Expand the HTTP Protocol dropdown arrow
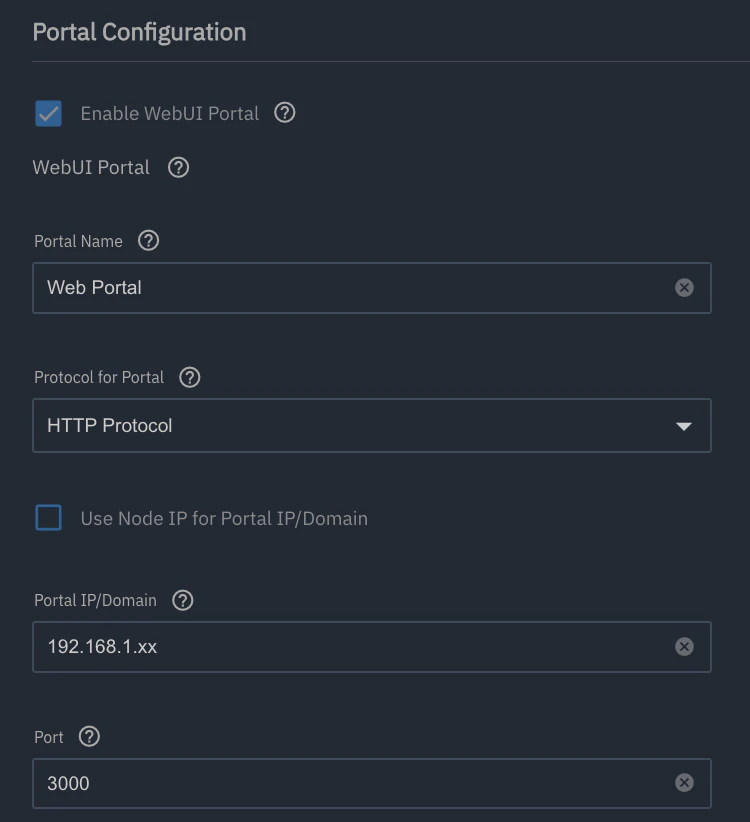 click(x=683, y=426)
